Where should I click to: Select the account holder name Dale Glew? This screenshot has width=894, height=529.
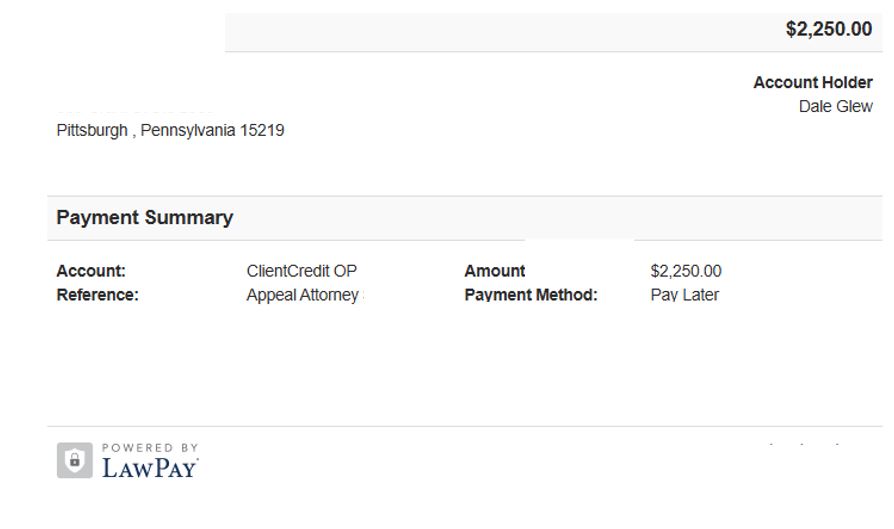click(x=835, y=107)
